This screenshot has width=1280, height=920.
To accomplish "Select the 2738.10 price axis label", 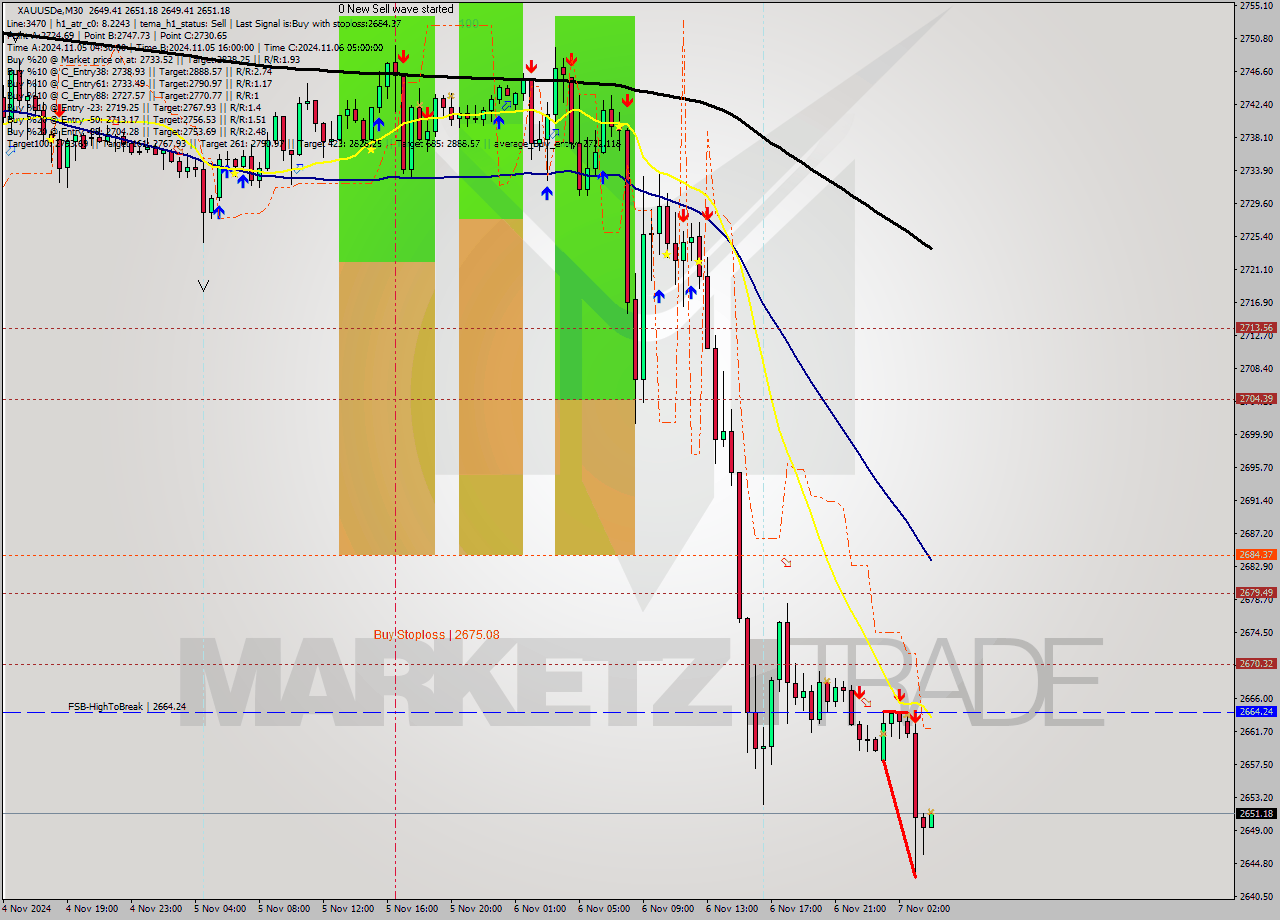I will tap(1256, 138).
